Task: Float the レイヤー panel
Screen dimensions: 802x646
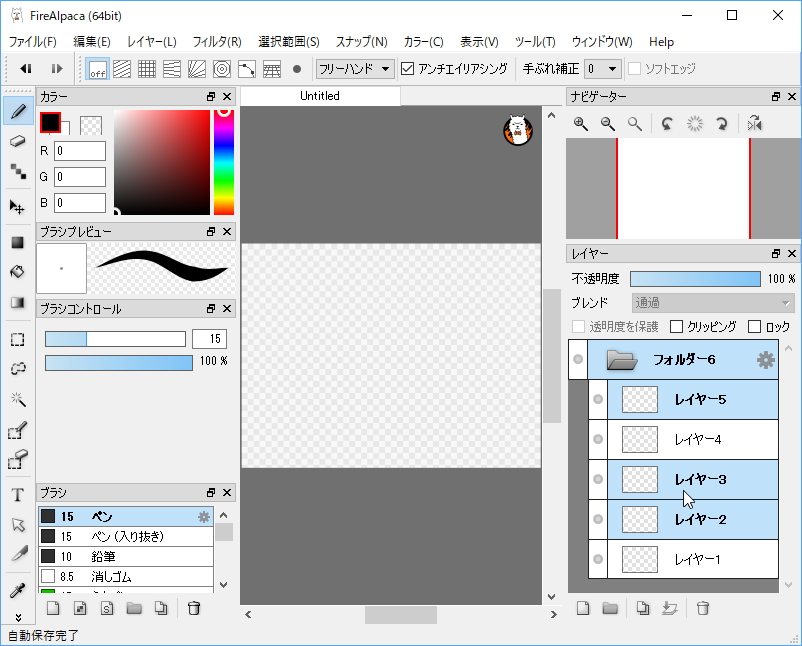Action: coord(775,253)
